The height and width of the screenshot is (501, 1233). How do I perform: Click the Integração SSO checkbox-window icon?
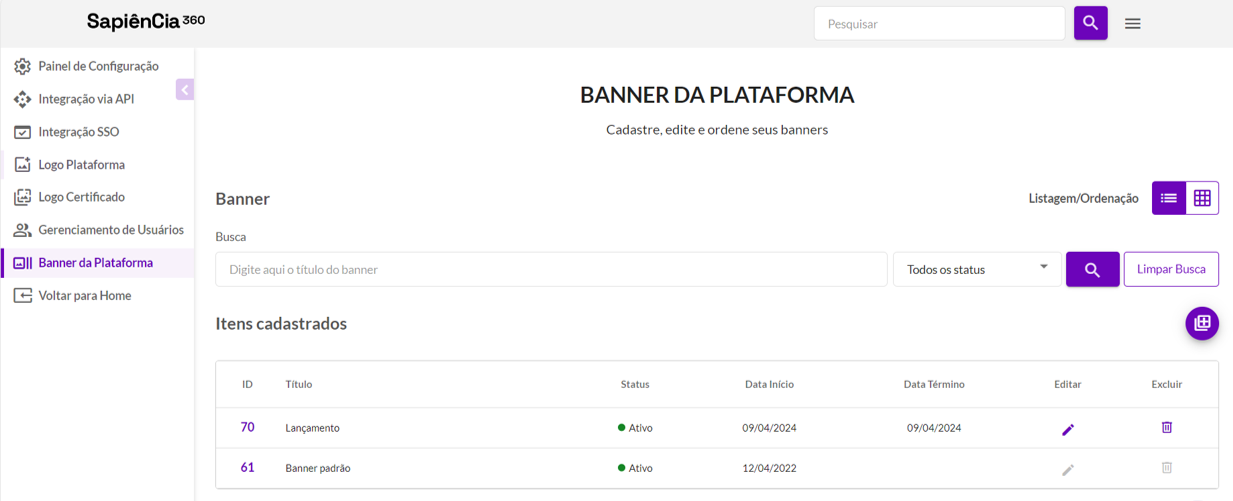point(22,132)
